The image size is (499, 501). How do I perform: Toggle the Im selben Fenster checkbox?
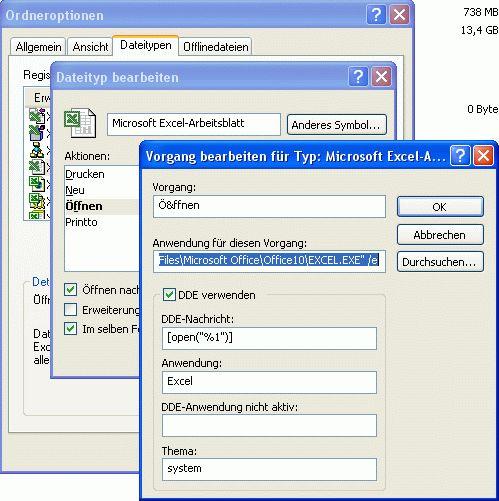pos(70,329)
